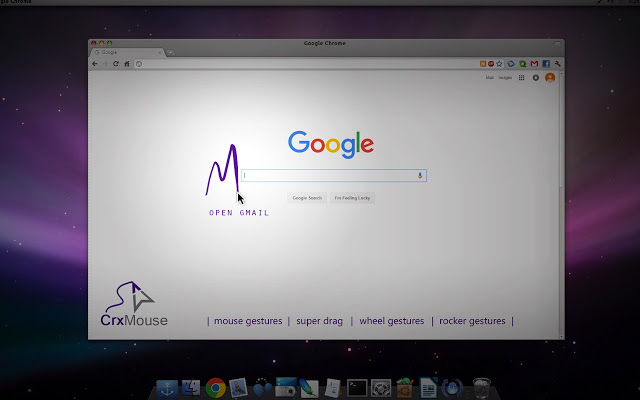Click the forward navigation arrow
The image size is (640, 400).
tap(105, 64)
